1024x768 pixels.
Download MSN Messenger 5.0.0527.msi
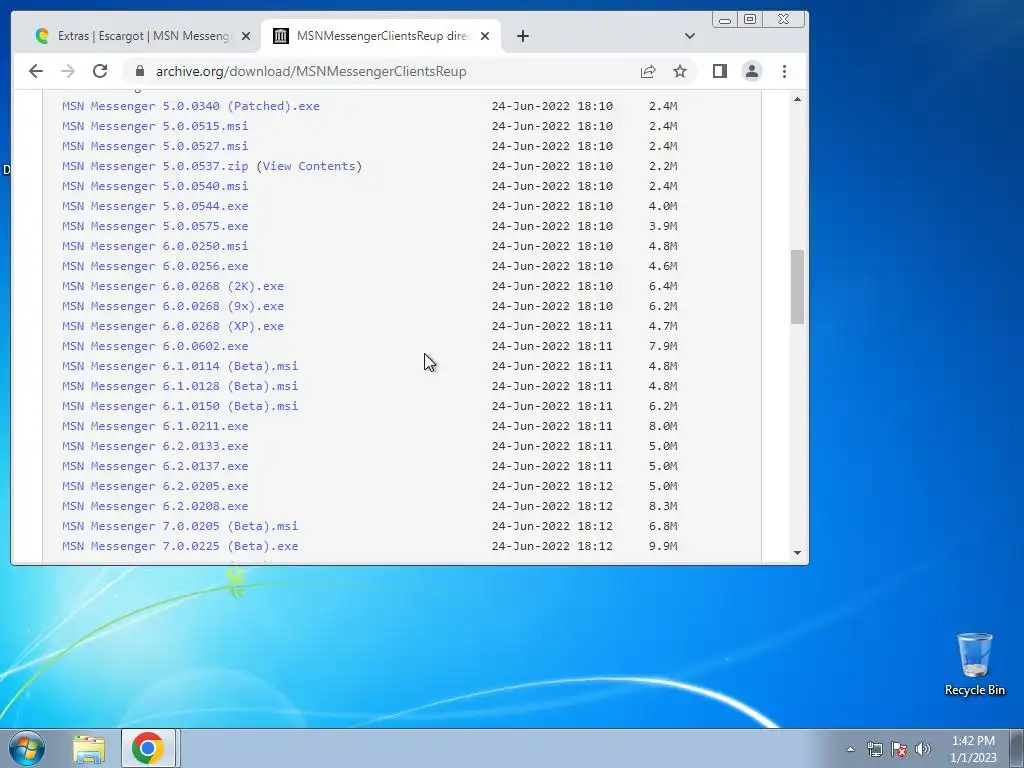coord(155,146)
